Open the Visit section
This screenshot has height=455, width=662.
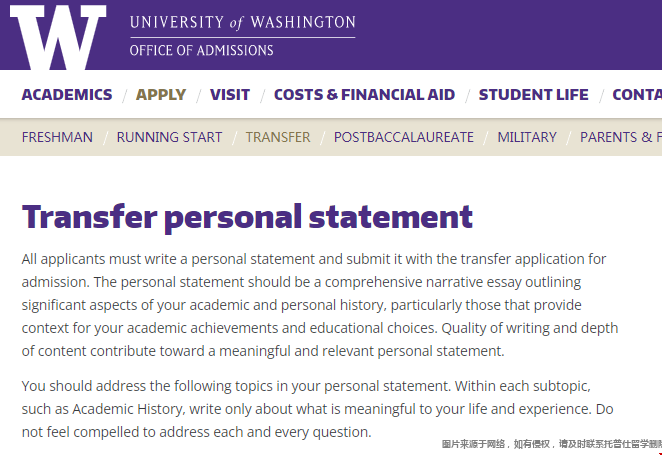(230, 95)
